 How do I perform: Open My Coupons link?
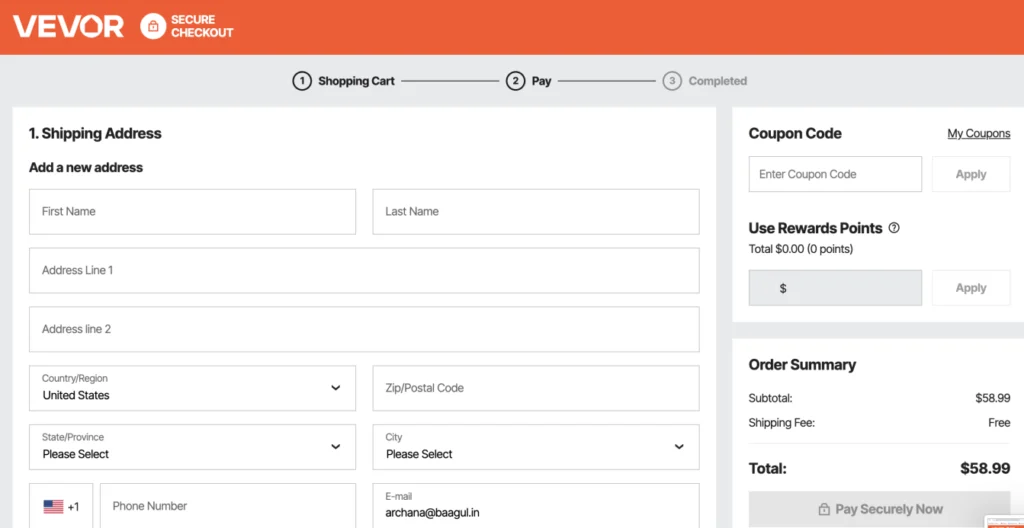(979, 133)
